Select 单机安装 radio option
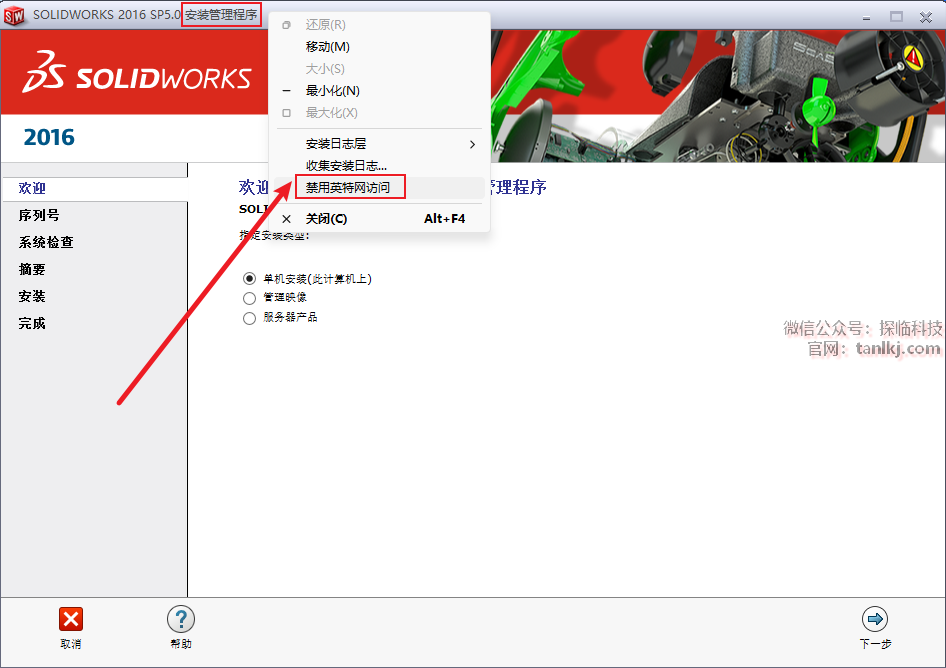 click(249, 279)
